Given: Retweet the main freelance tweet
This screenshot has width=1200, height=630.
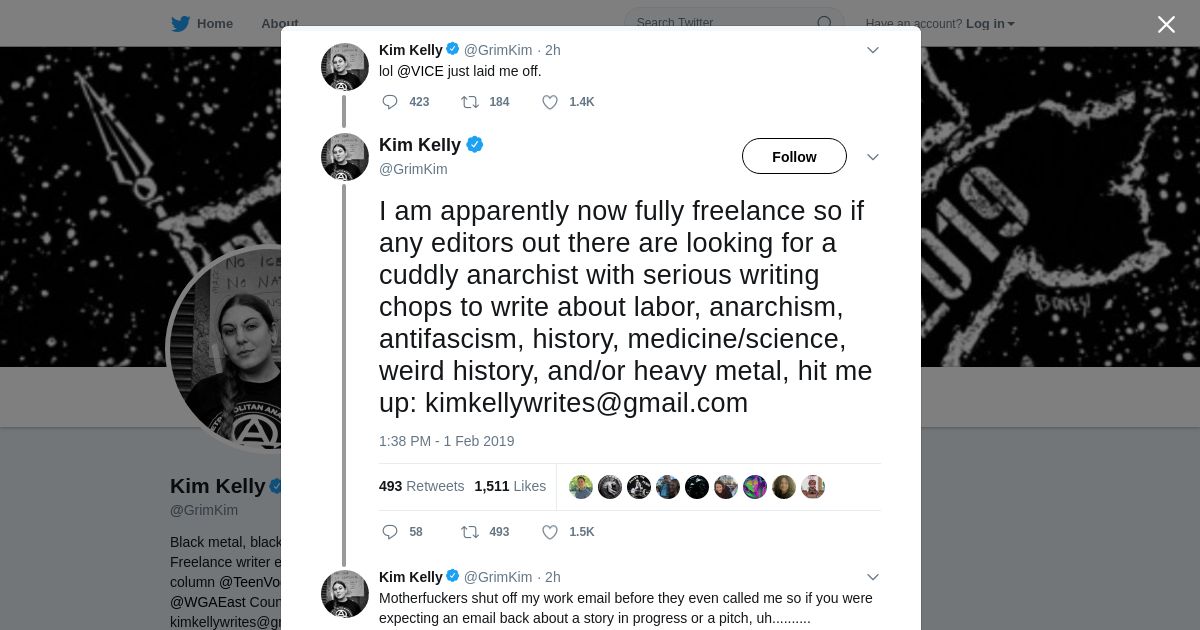Looking at the screenshot, I should 469,532.
